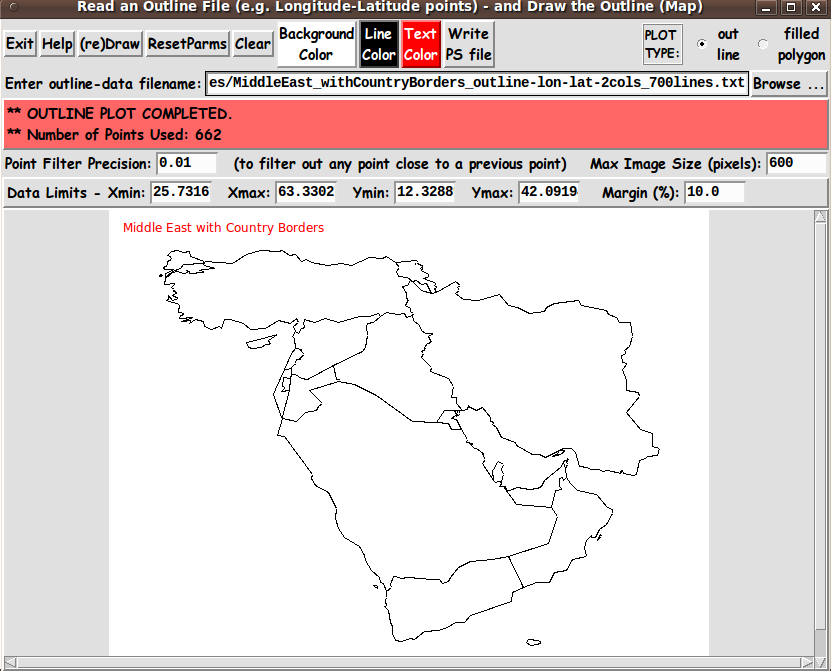Click the horizontal scrollbar left arrow
Image resolution: width=831 pixels, height=671 pixels.
pos(10,663)
